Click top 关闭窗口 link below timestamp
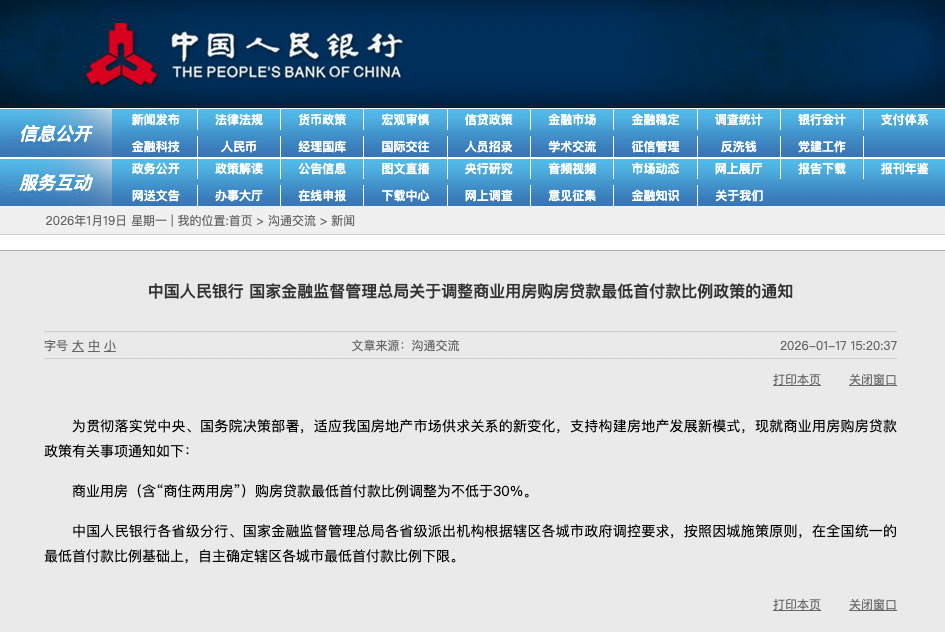Viewport: 945px width, 632px height. tap(873, 380)
